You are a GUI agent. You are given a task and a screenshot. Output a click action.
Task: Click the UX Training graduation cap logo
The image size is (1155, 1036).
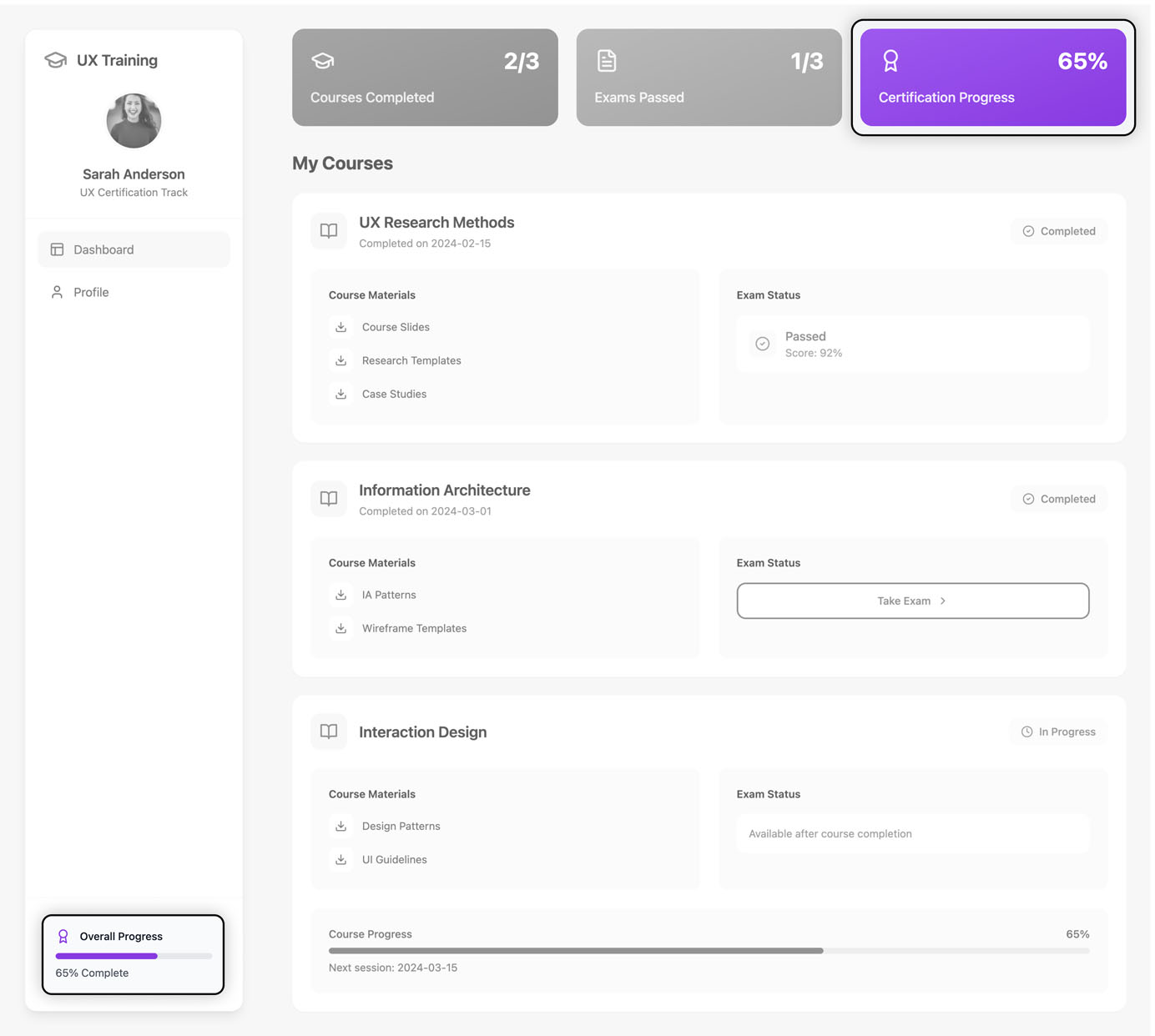[54, 59]
